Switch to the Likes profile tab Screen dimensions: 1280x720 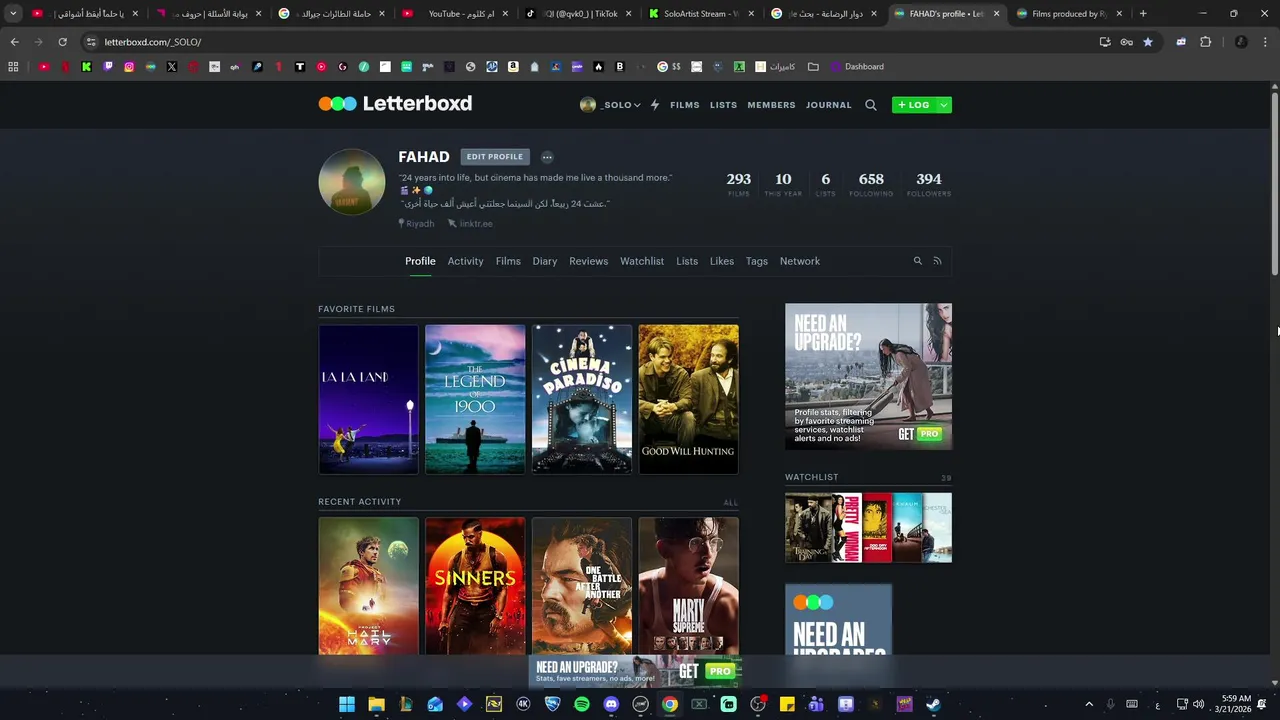click(722, 261)
